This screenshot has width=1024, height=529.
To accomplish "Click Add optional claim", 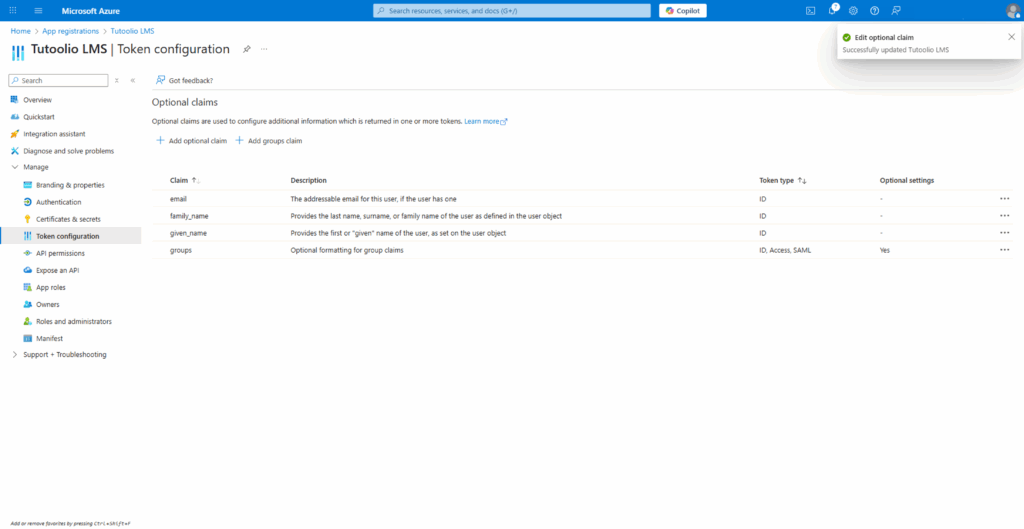I will (x=191, y=141).
